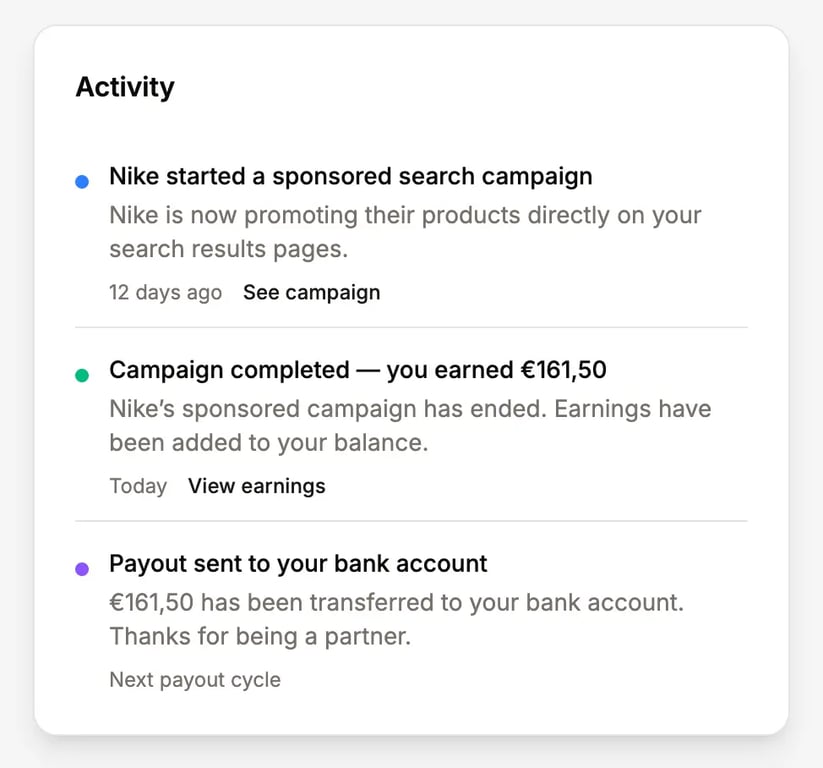Image resolution: width=823 pixels, height=768 pixels.
Task: Click the 12 days ago timestamp
Action: 165,293
